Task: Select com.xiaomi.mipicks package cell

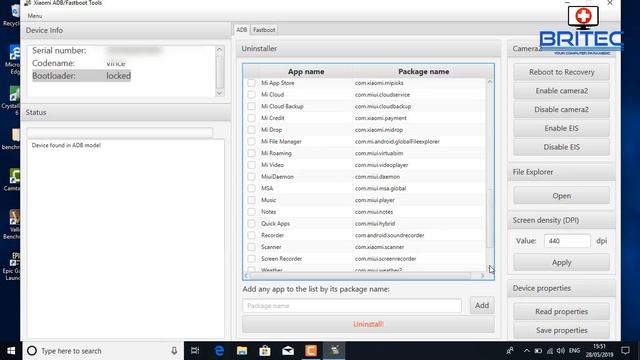Action: pyautogui.click(x=379, y=83)
